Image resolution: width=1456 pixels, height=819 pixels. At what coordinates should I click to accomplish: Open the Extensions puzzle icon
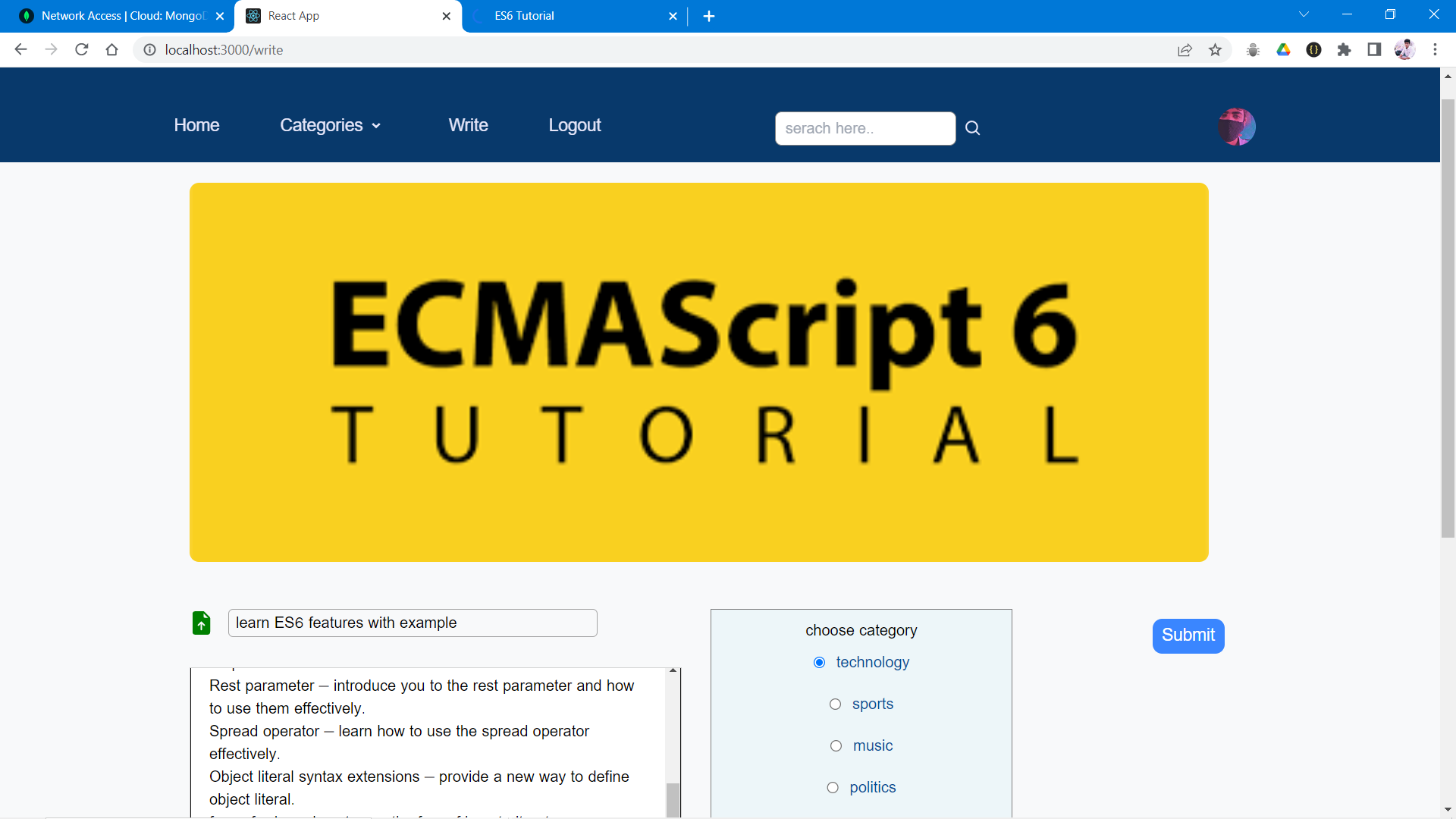point(1344,50)
